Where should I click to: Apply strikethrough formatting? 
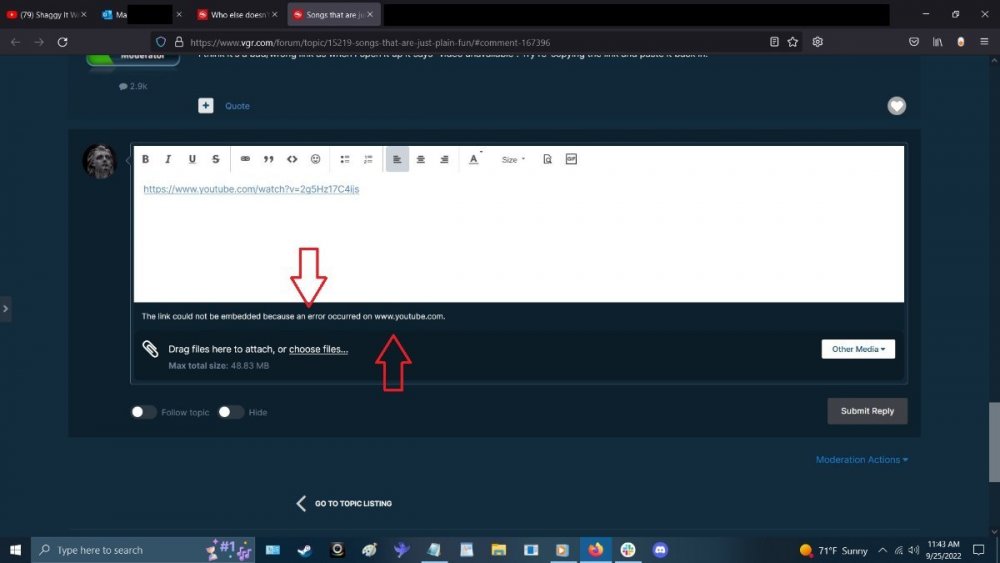216,159
